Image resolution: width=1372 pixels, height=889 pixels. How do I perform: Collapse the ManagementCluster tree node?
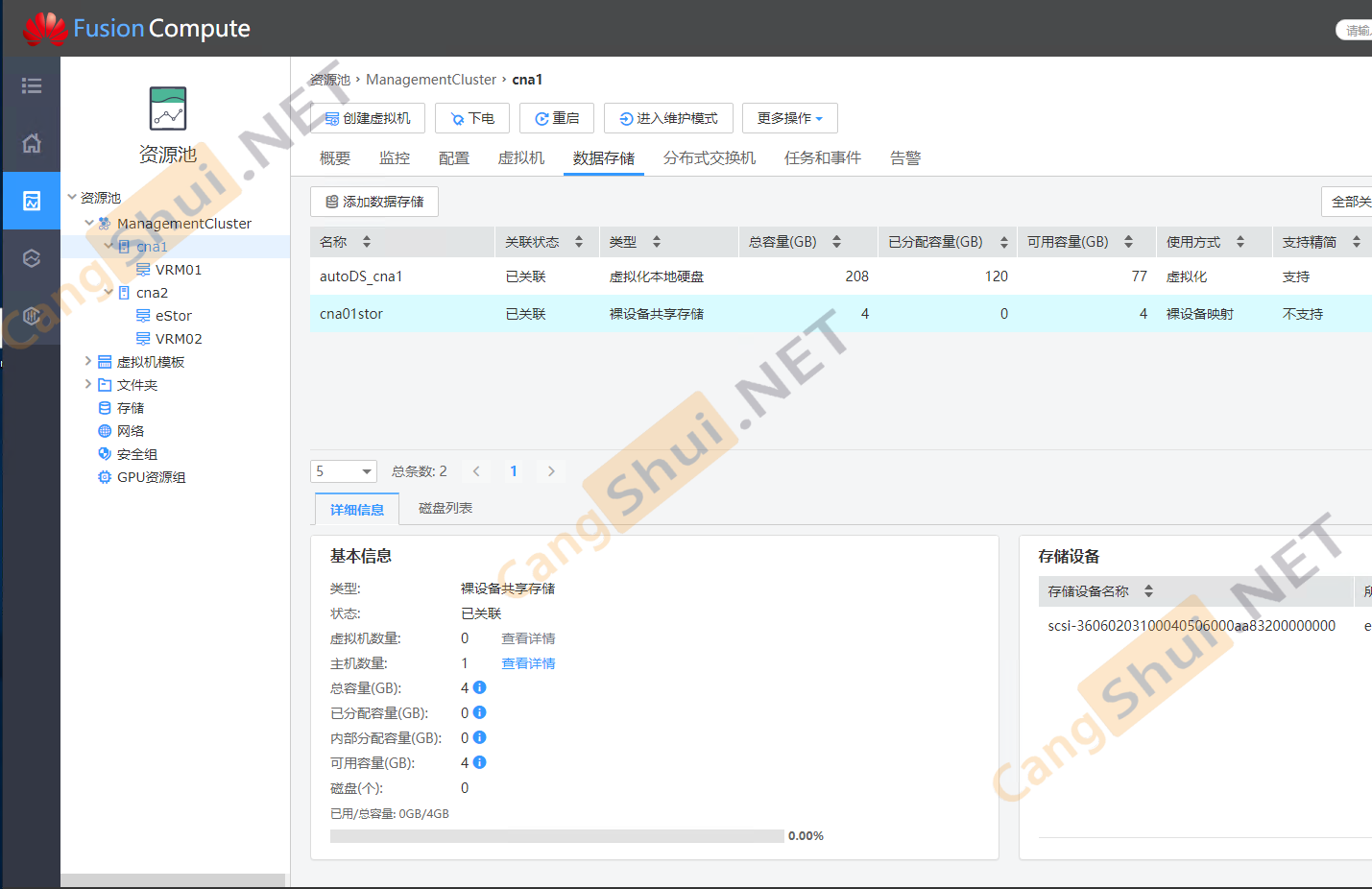click(89, 223)
